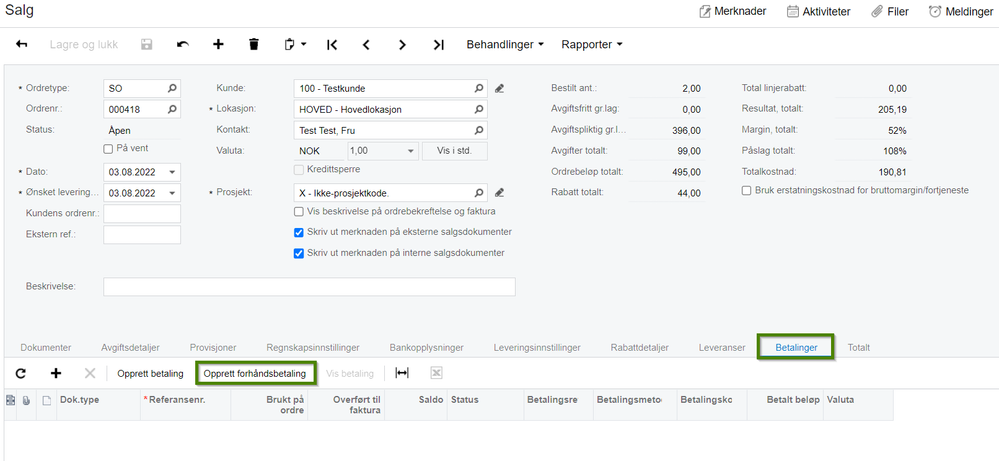Image resolution: width=999 pixels, height=461 pixels.
Task: Click the grid delete row X icon
Action: (90, 374)
